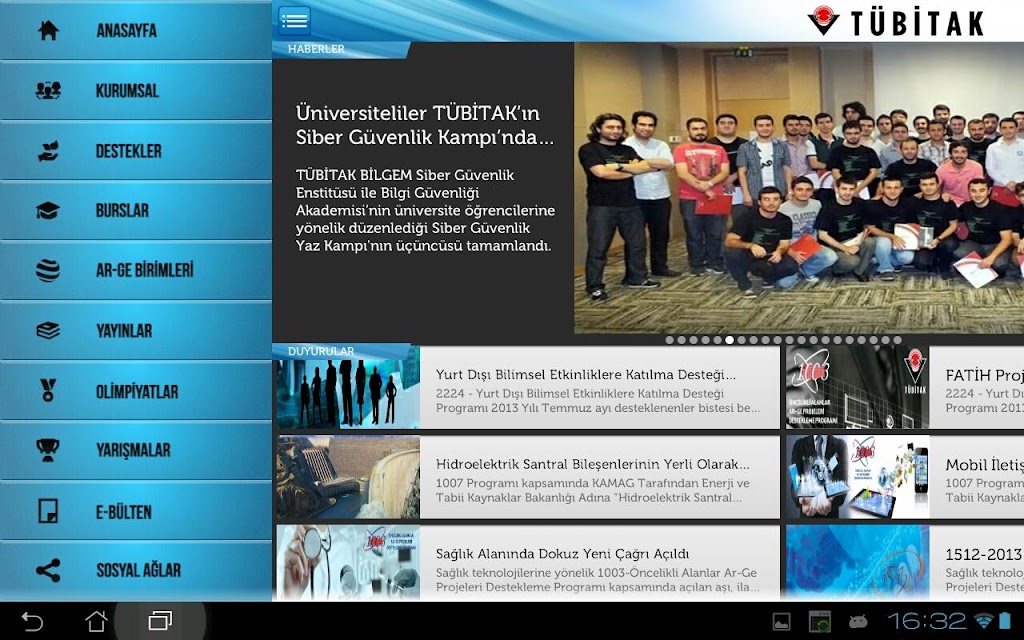The height and width of the screenshot is (640, 1024).
Task: Select the first news carousel dot
Action: click(x=669, y=340)
